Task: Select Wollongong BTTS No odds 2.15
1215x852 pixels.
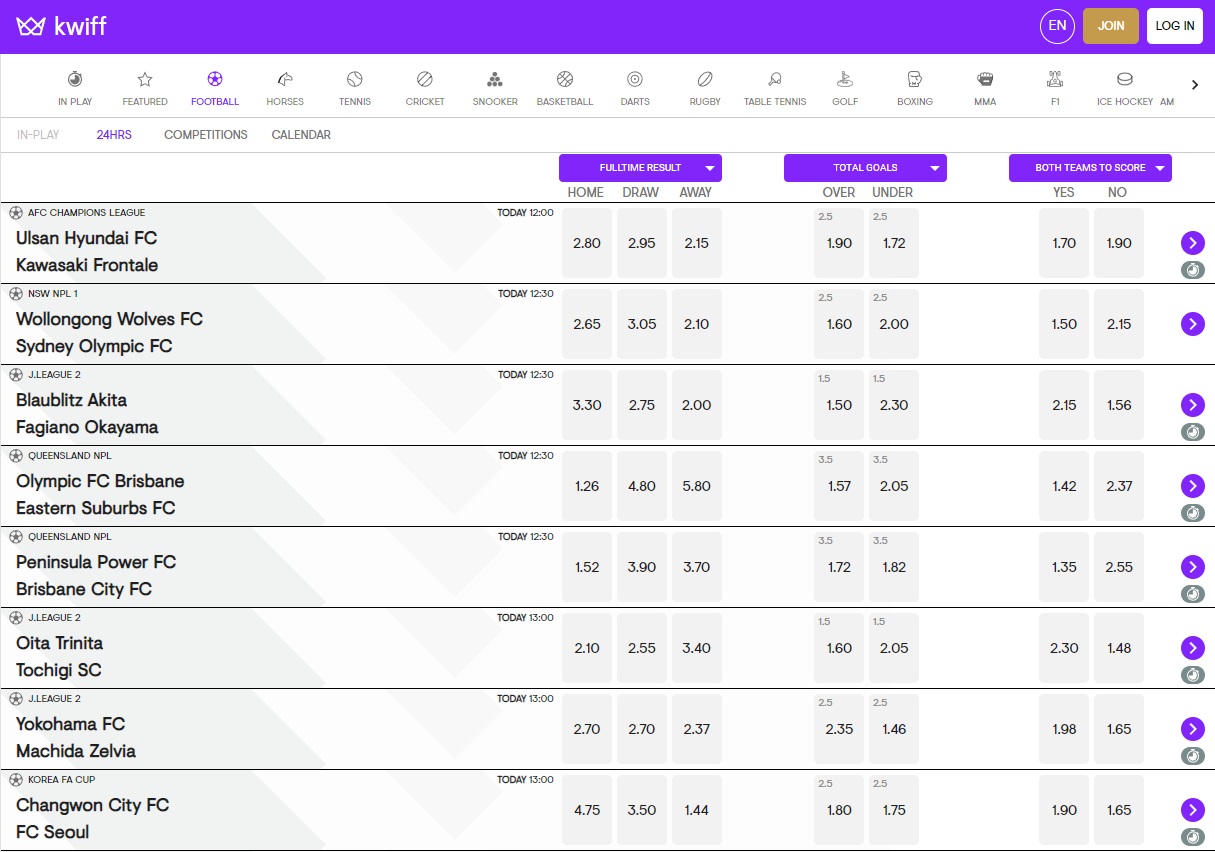Action: 1119,324
